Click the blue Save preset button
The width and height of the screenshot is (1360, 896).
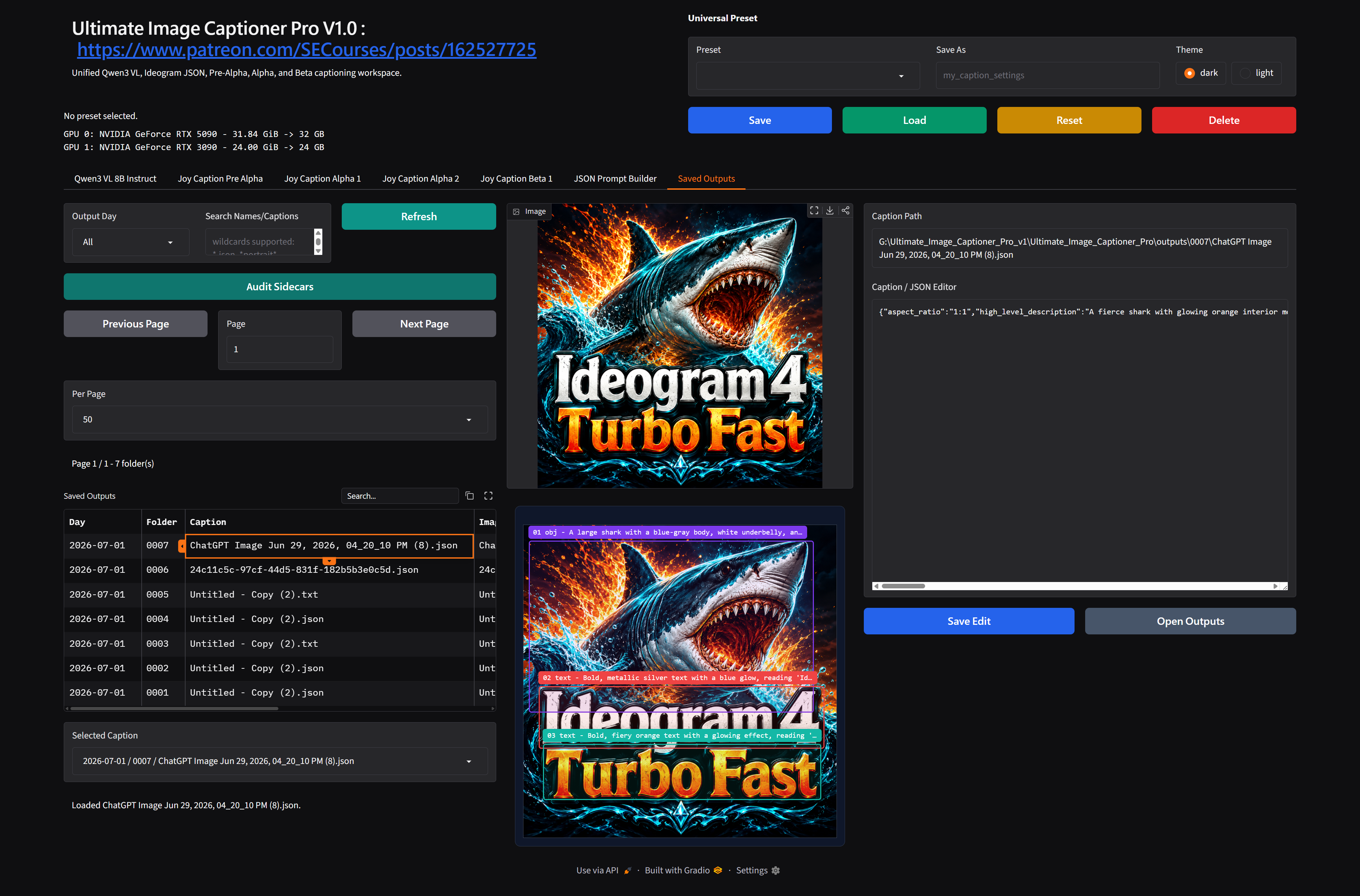click(760, 120)
